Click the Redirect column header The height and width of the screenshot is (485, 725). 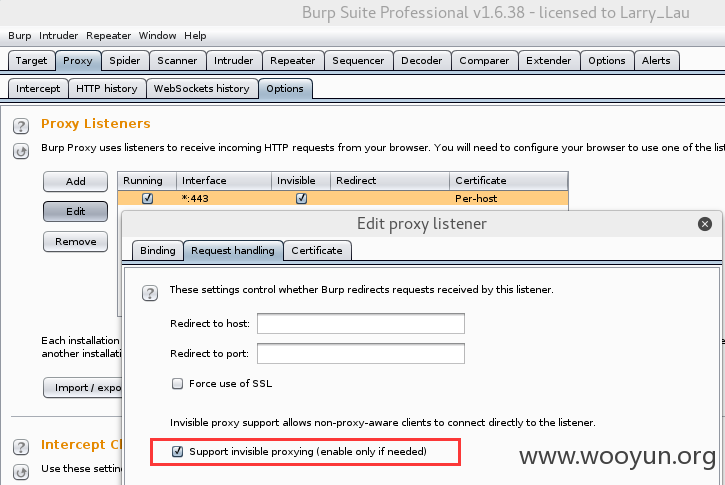(x=390, y=181)
